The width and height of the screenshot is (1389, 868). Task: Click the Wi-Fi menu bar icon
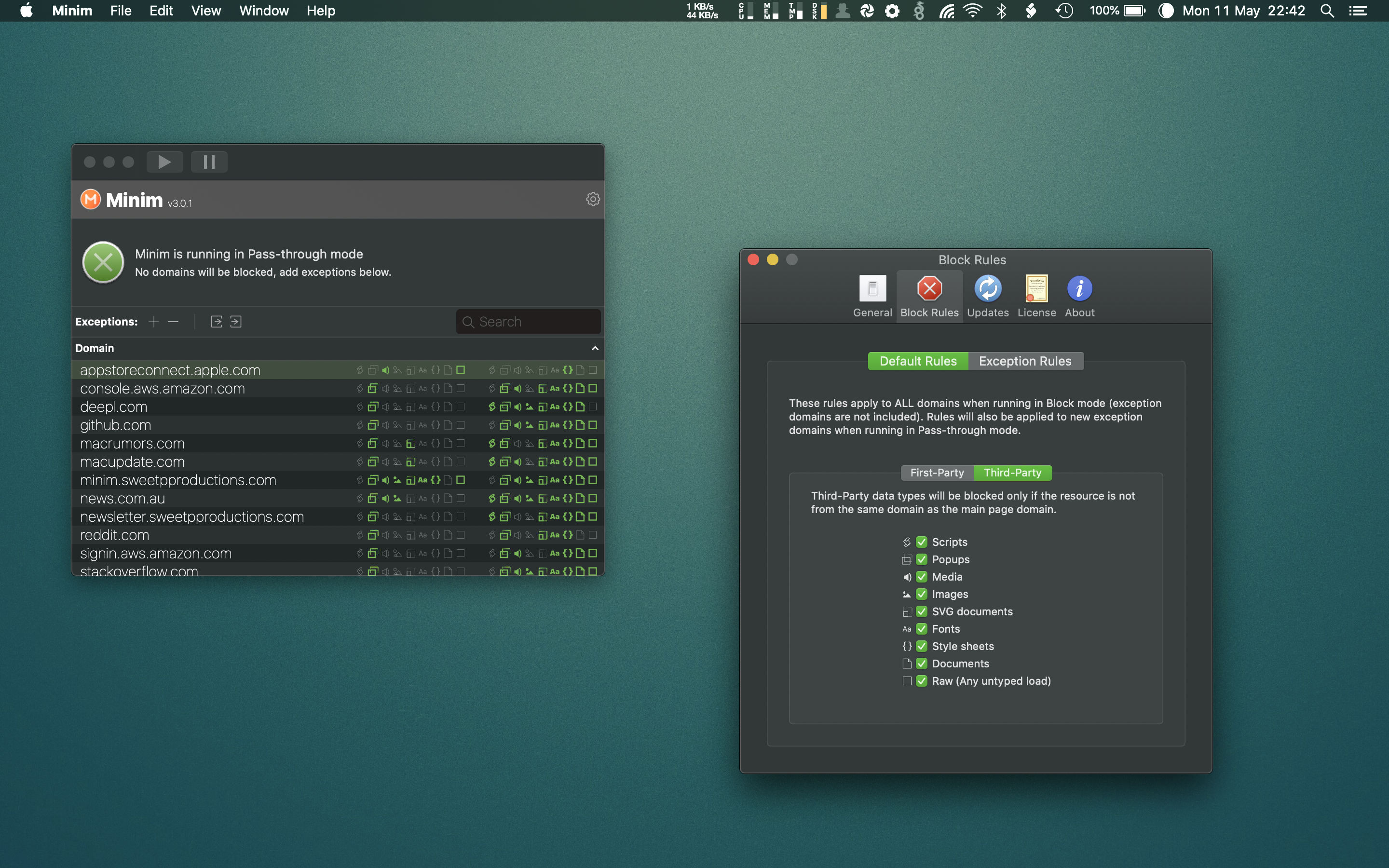(972, 10)
